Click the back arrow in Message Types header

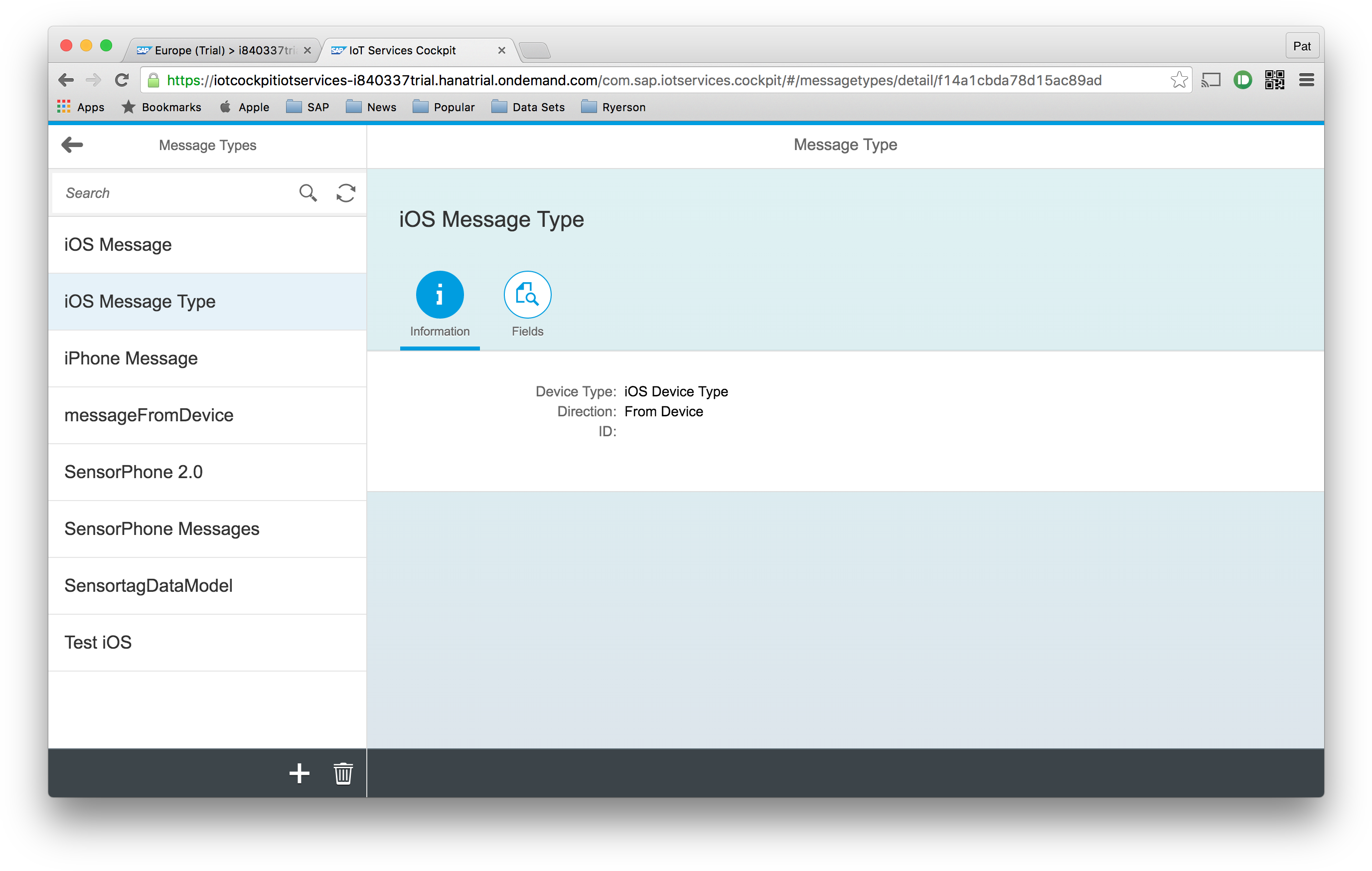tap(72, 145)
